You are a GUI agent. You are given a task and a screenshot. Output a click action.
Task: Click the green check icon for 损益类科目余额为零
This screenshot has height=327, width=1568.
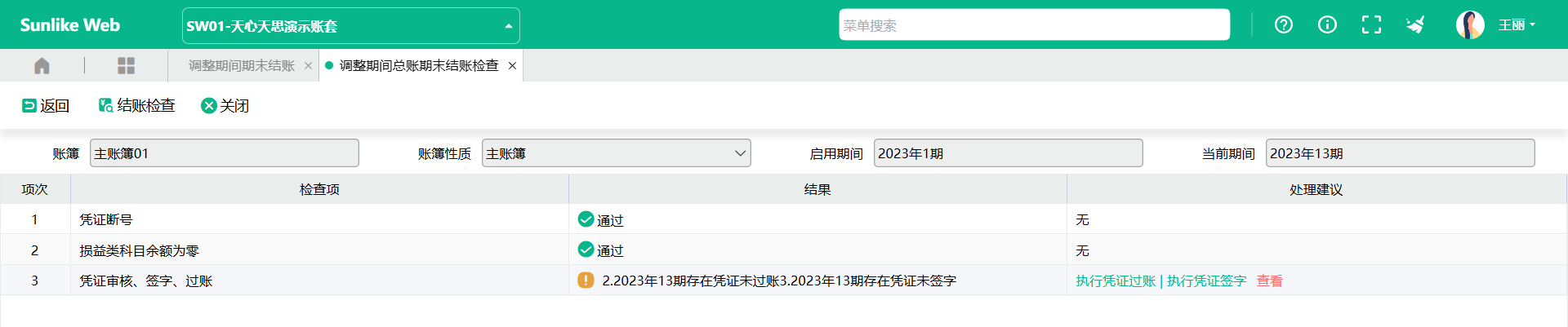coord(586,250)
